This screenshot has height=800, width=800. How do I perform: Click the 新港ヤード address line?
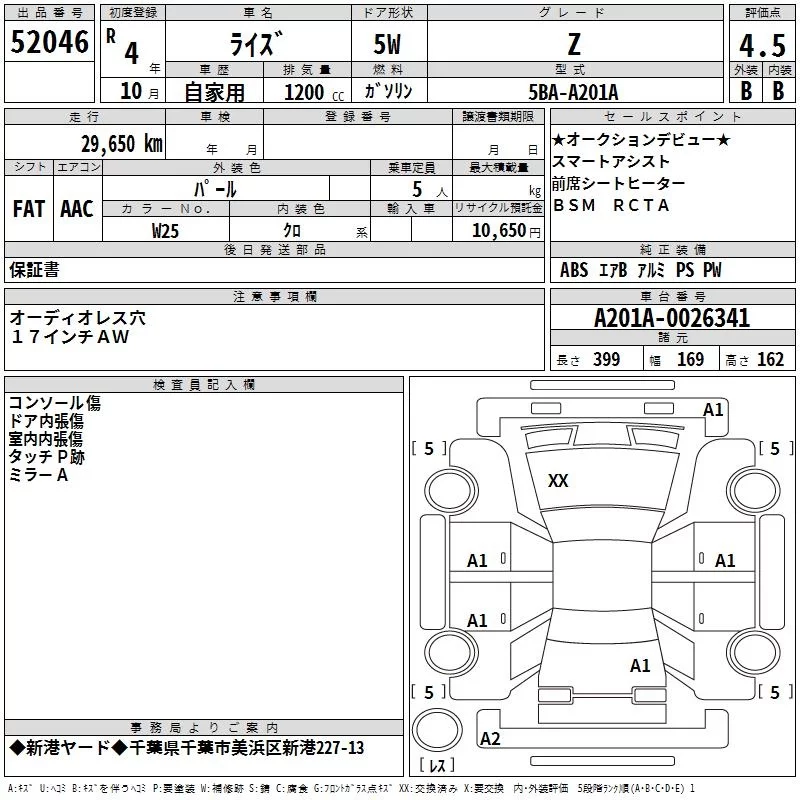click(x=187, y=748)
